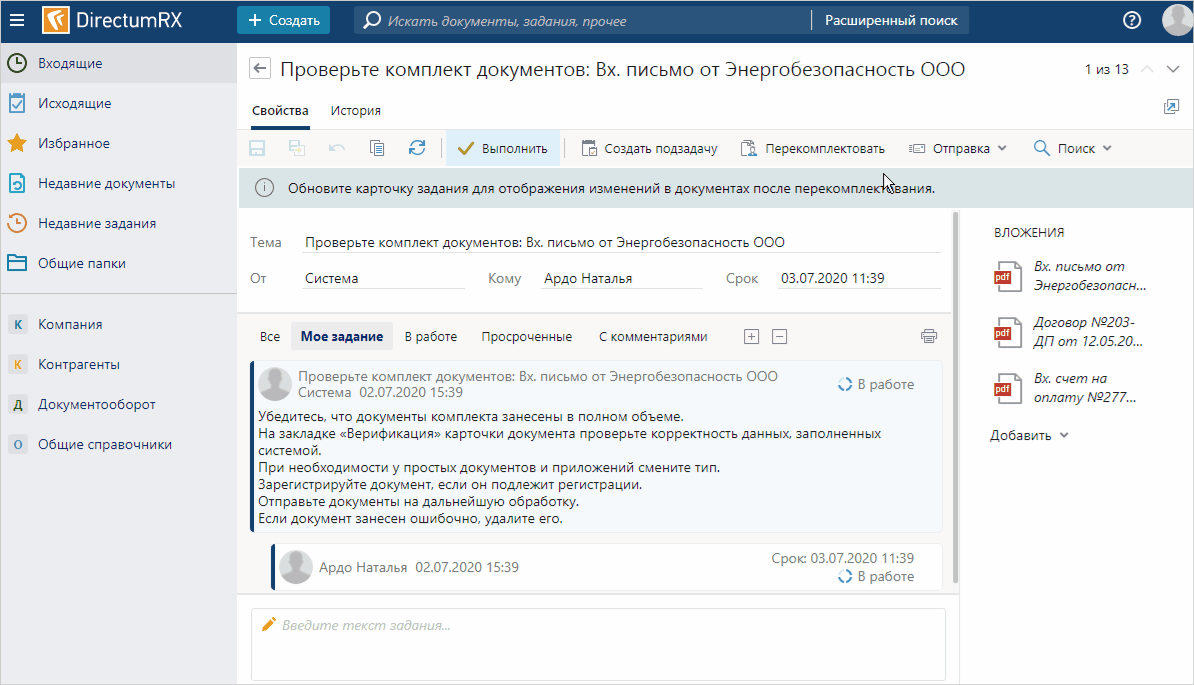This screenshot has width=1194, height=685.
Task: Click the Тема subject field
Action: (621, 243)
